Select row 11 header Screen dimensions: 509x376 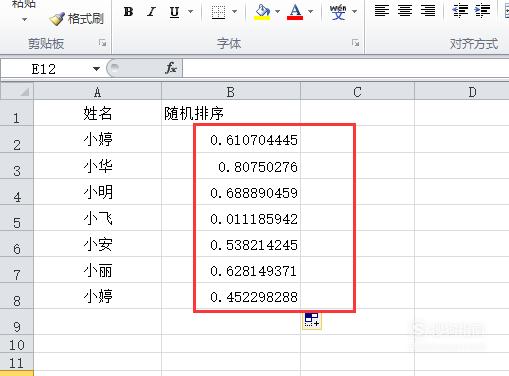click(17, 362)
